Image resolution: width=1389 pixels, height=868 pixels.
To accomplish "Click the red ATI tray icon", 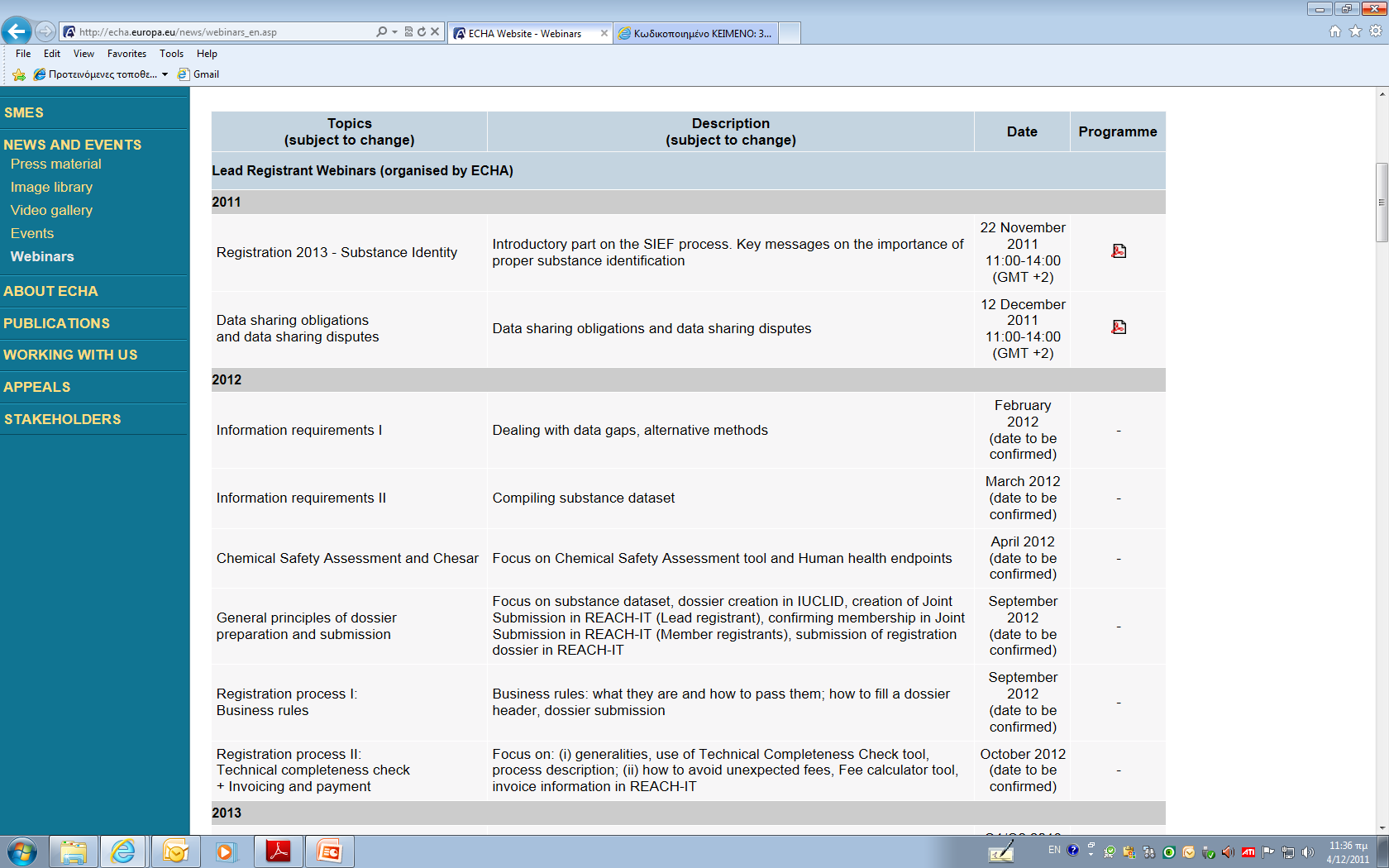I will click(x=1248, y=852).
